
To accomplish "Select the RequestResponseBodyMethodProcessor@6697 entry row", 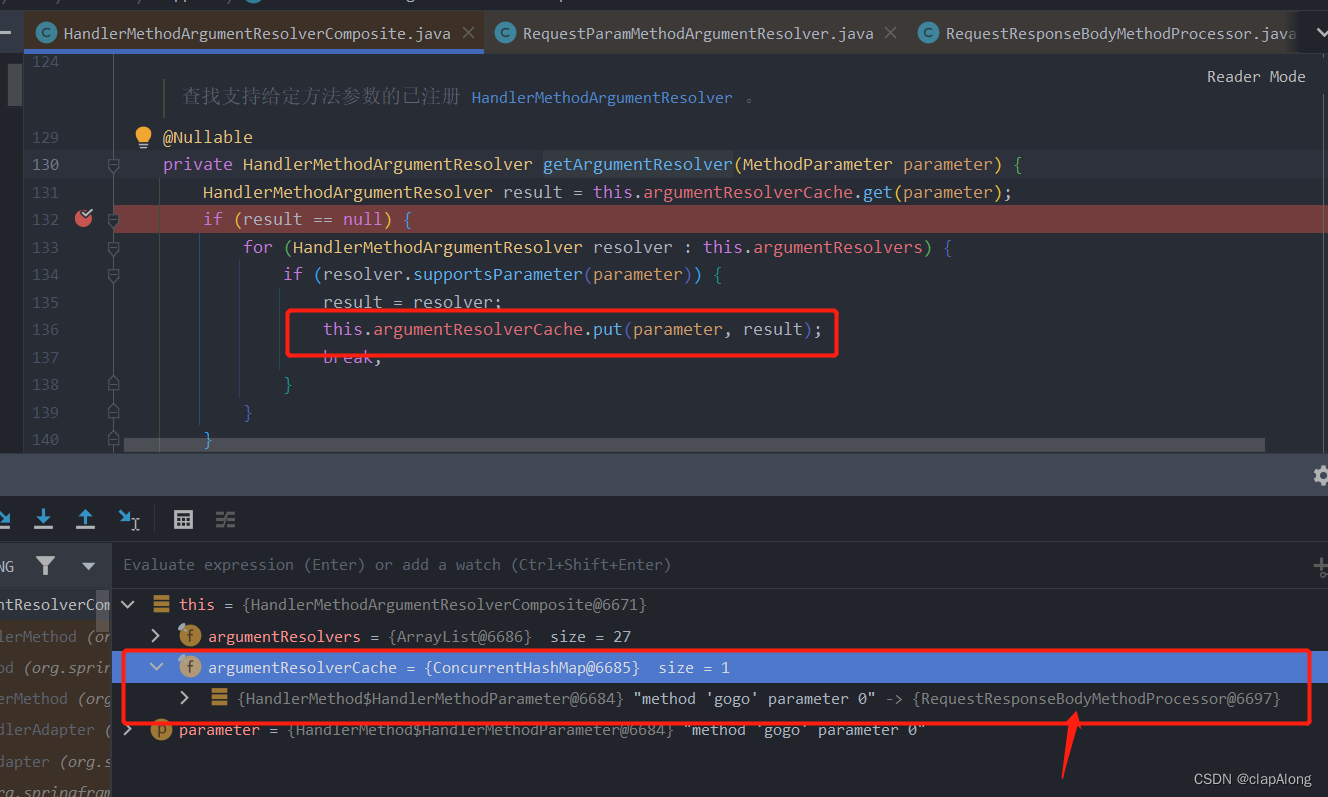I will coord(719,698).
